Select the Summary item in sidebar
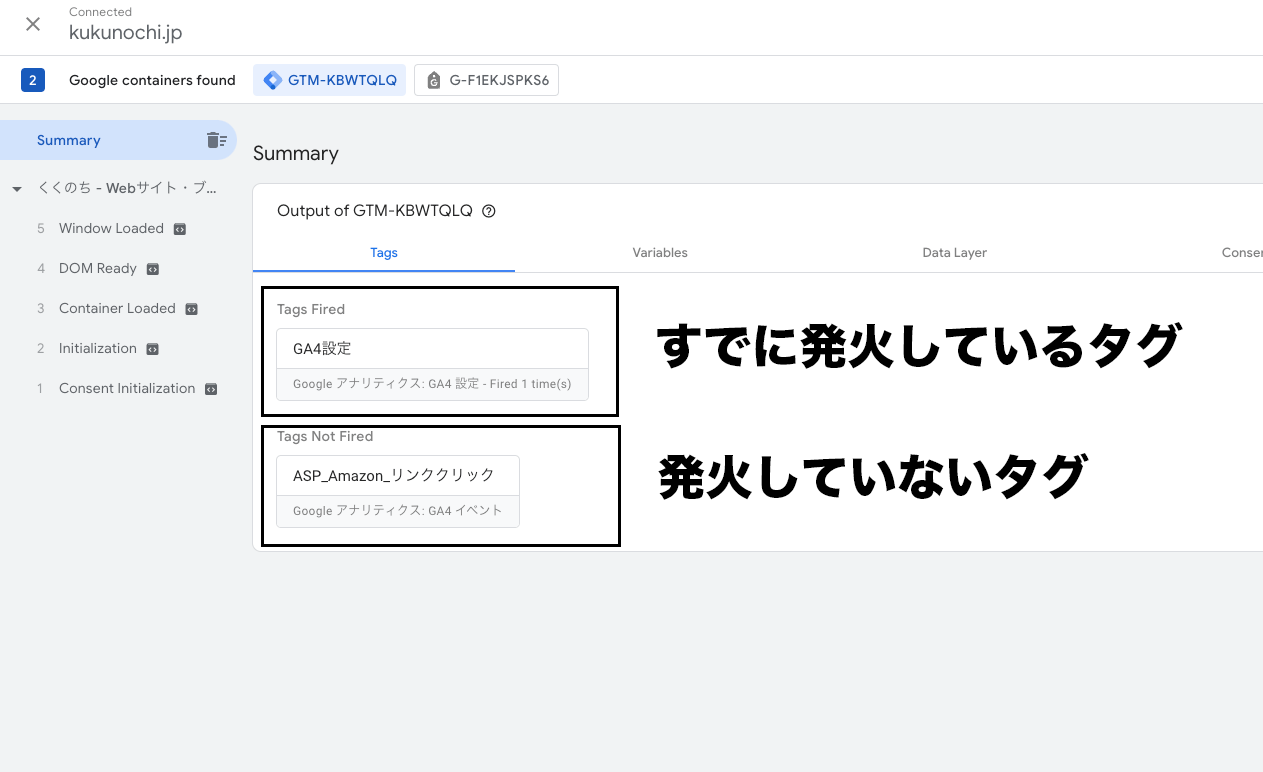The width and height of the screenshot is (1263, 772). [69, 140]
